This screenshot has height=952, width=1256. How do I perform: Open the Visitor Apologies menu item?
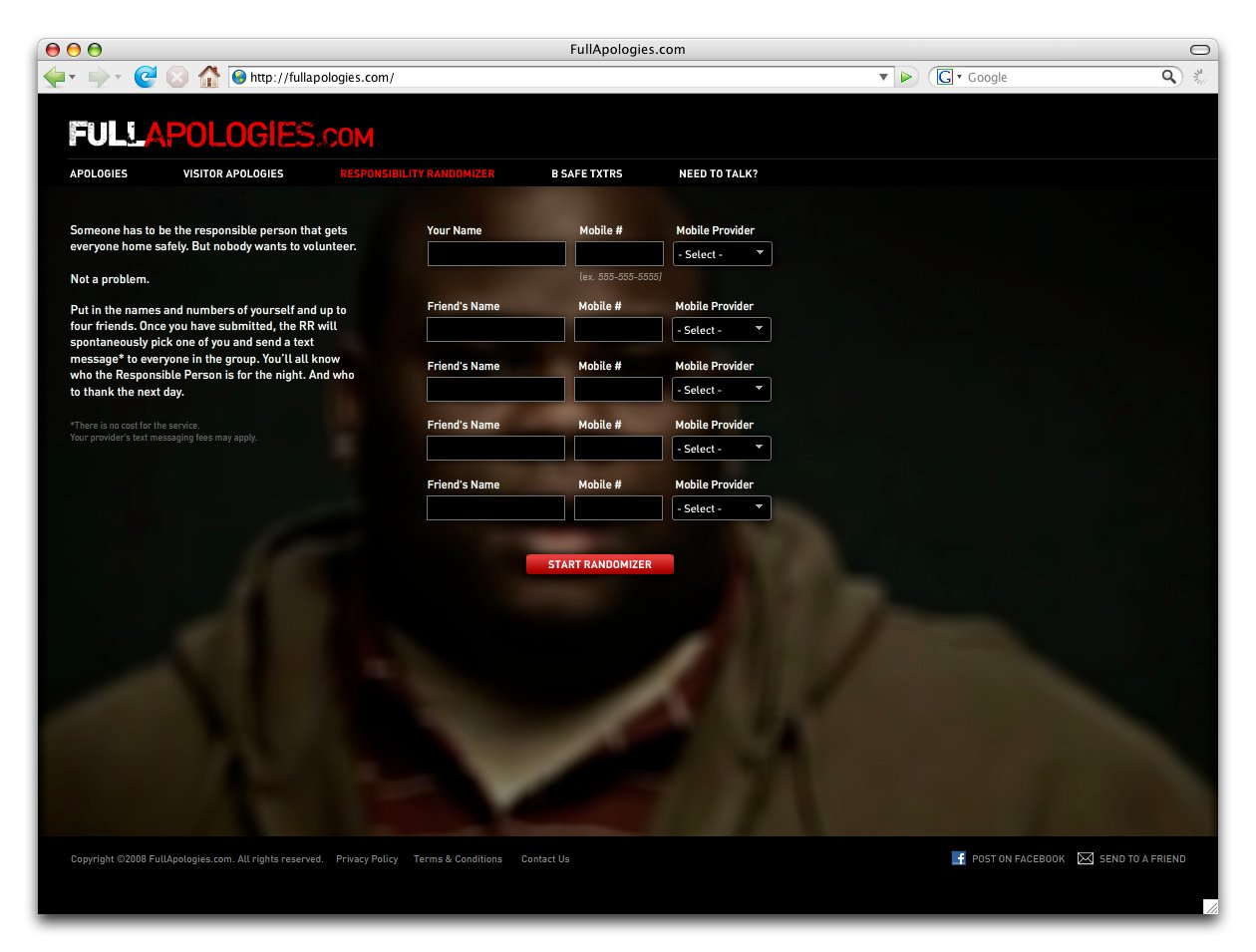[x=233, y=173]
